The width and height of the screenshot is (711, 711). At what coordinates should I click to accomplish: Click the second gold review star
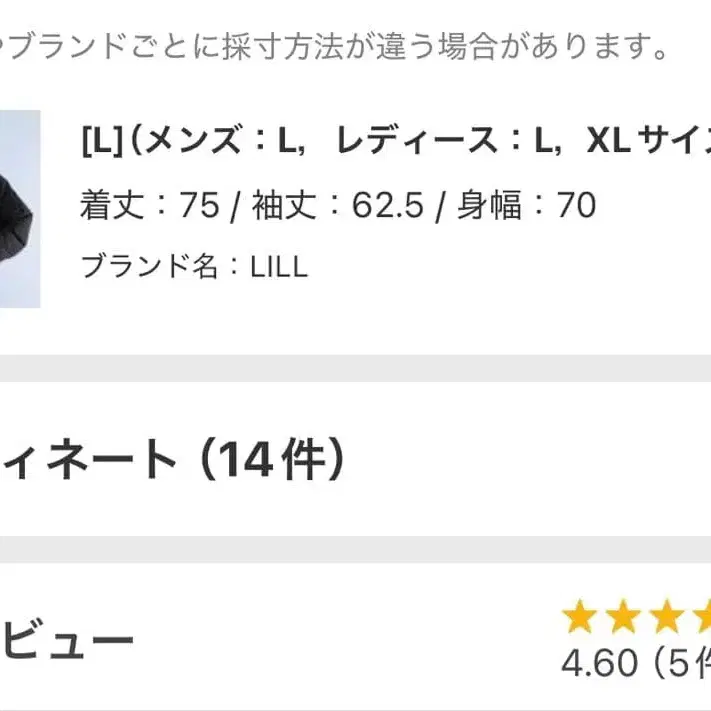pos(622,618)
